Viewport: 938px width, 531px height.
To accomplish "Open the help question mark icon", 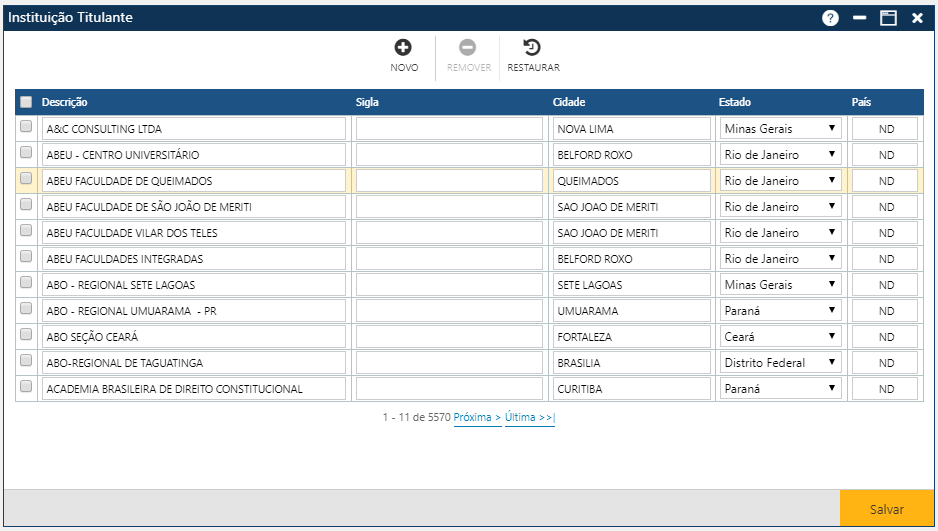I will (x=830, y=18).
